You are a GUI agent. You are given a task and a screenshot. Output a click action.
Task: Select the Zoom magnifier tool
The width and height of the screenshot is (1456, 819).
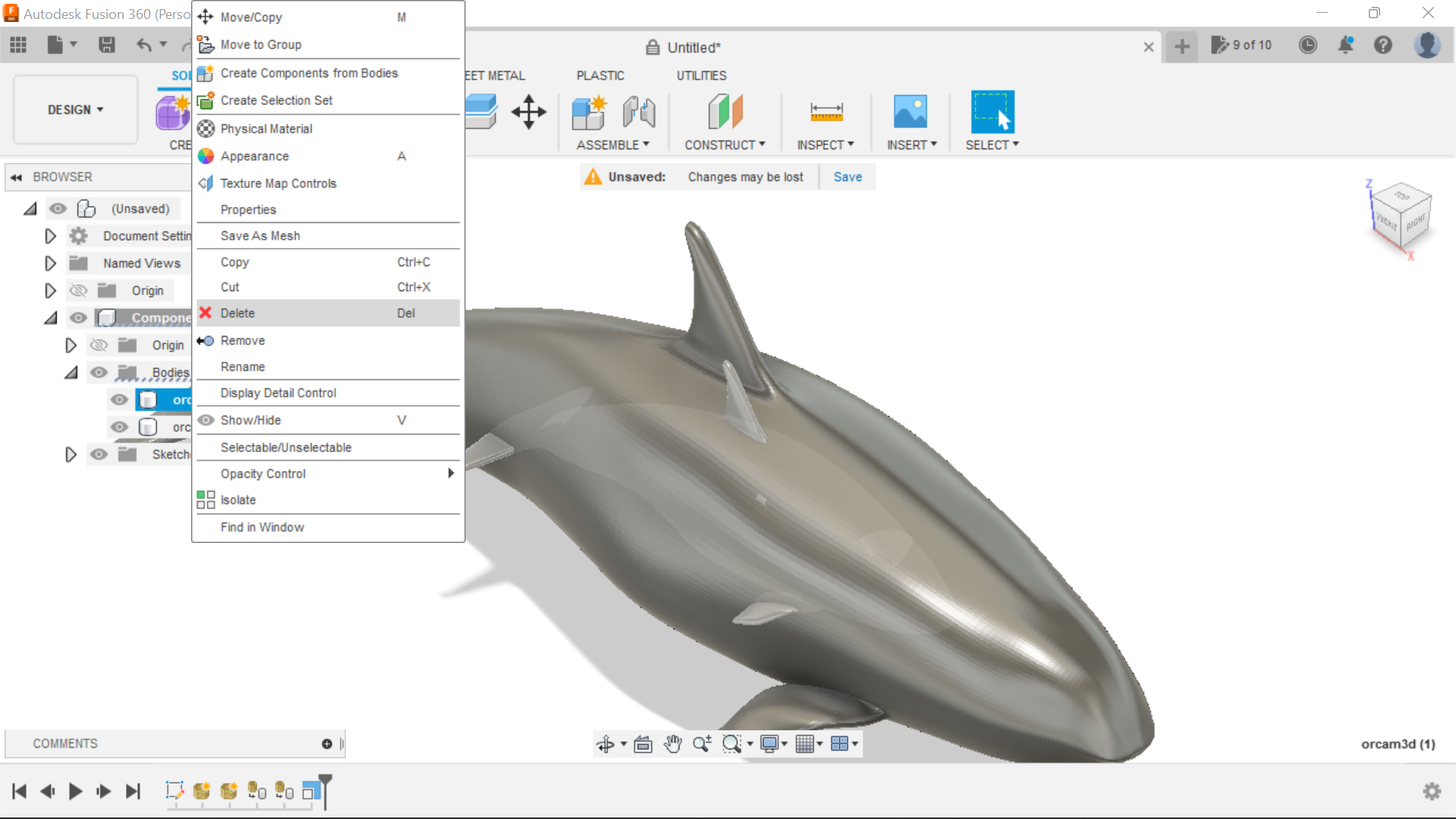click(701, 743)
